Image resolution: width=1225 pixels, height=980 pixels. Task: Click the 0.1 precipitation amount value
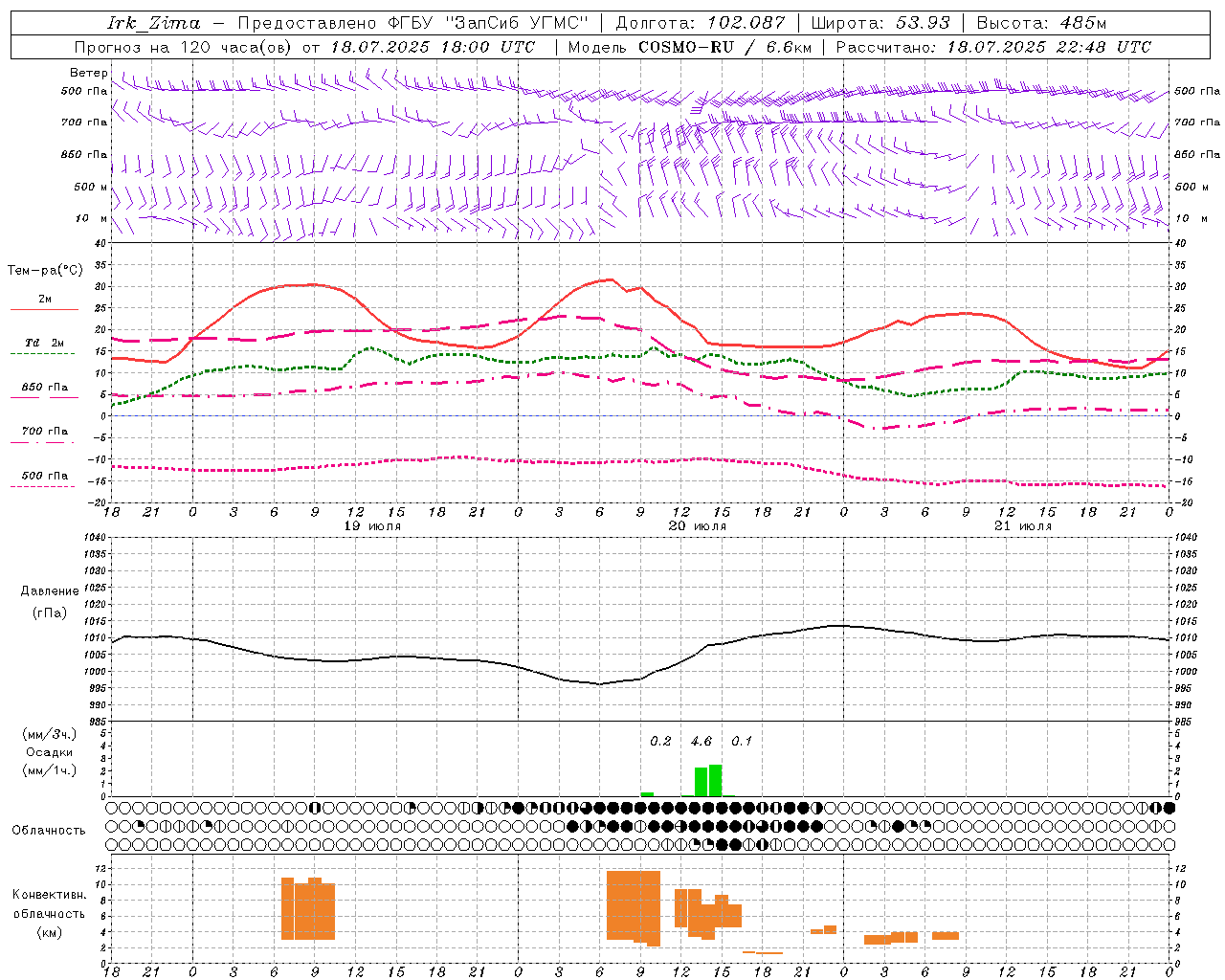tap(742, 741)
